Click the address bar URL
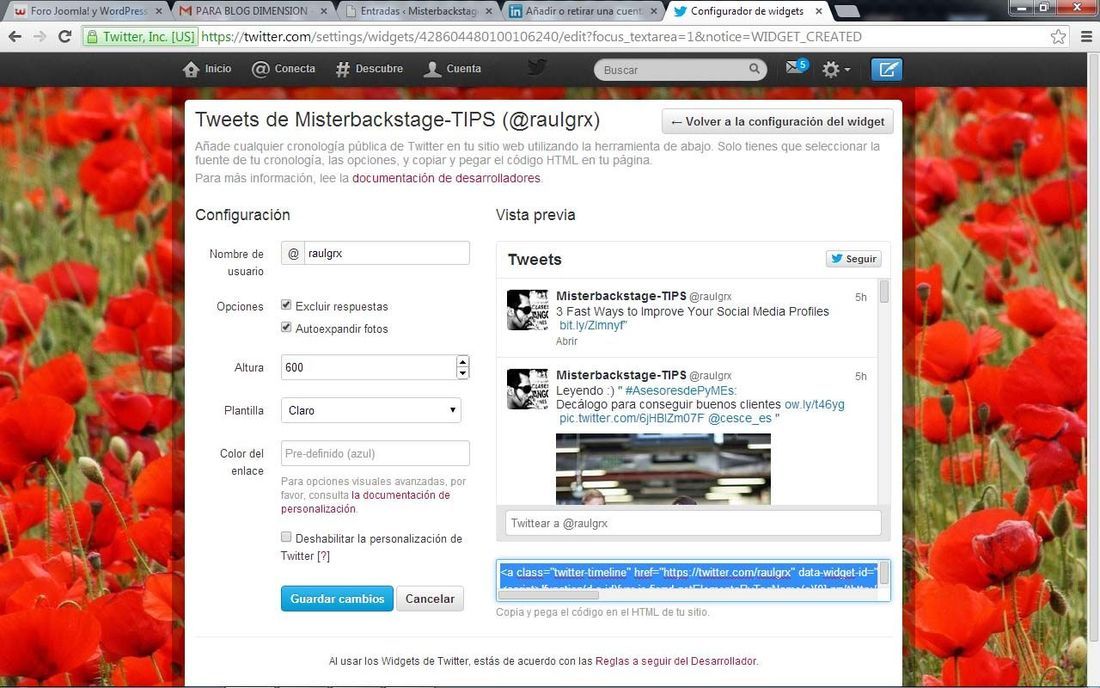The width and height of the screenshot is (1100, 688). (x=531, y=36)
